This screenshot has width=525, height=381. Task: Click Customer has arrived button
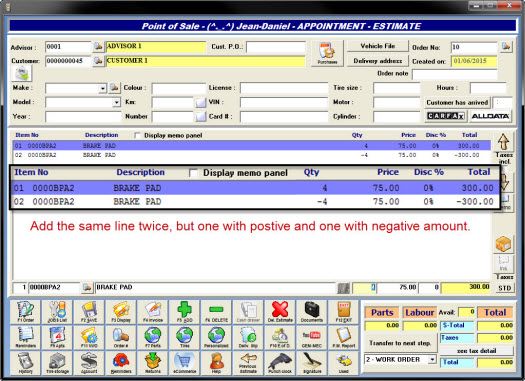click(x=457, y=102)
